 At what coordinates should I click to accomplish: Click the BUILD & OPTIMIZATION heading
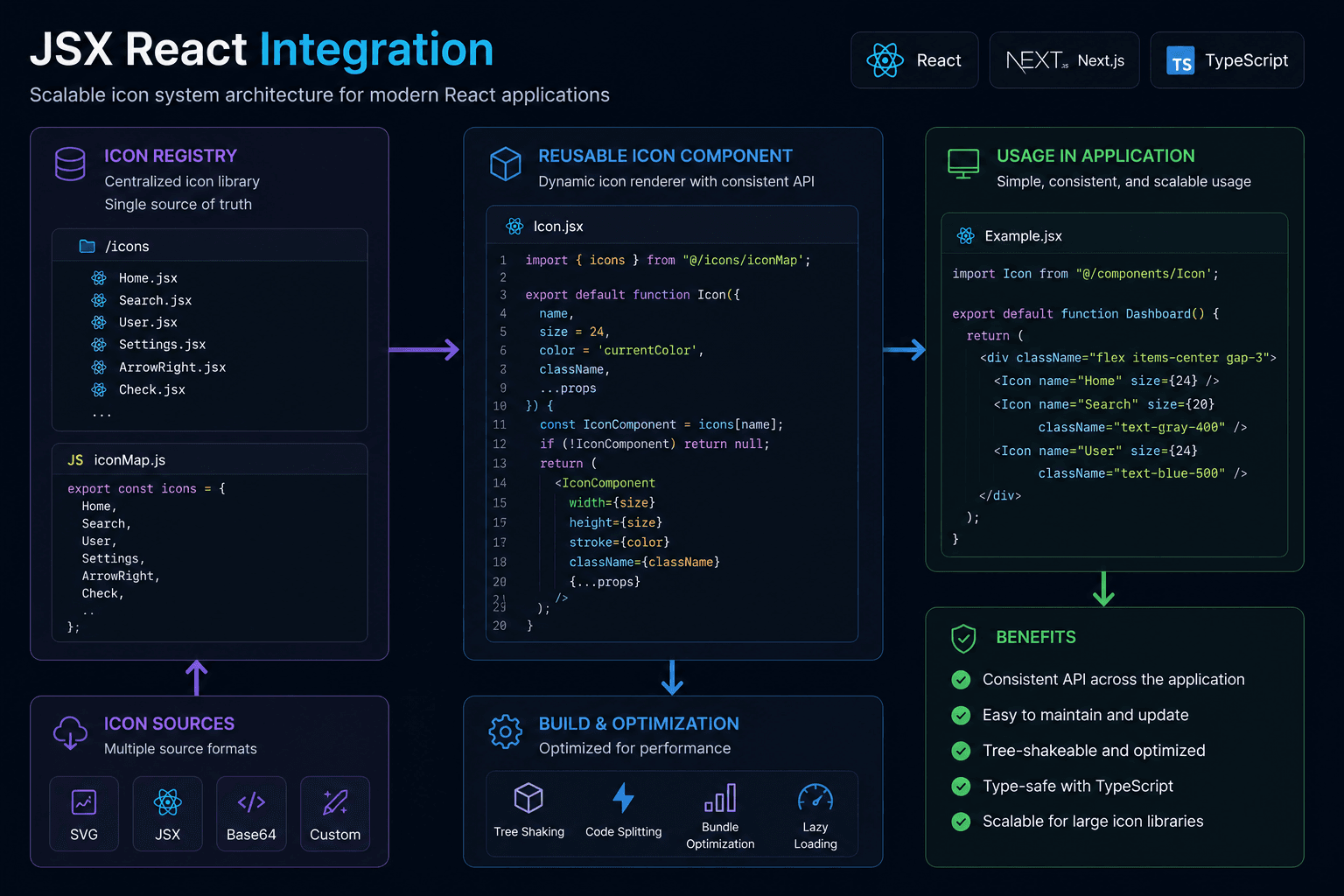point(639,724)
